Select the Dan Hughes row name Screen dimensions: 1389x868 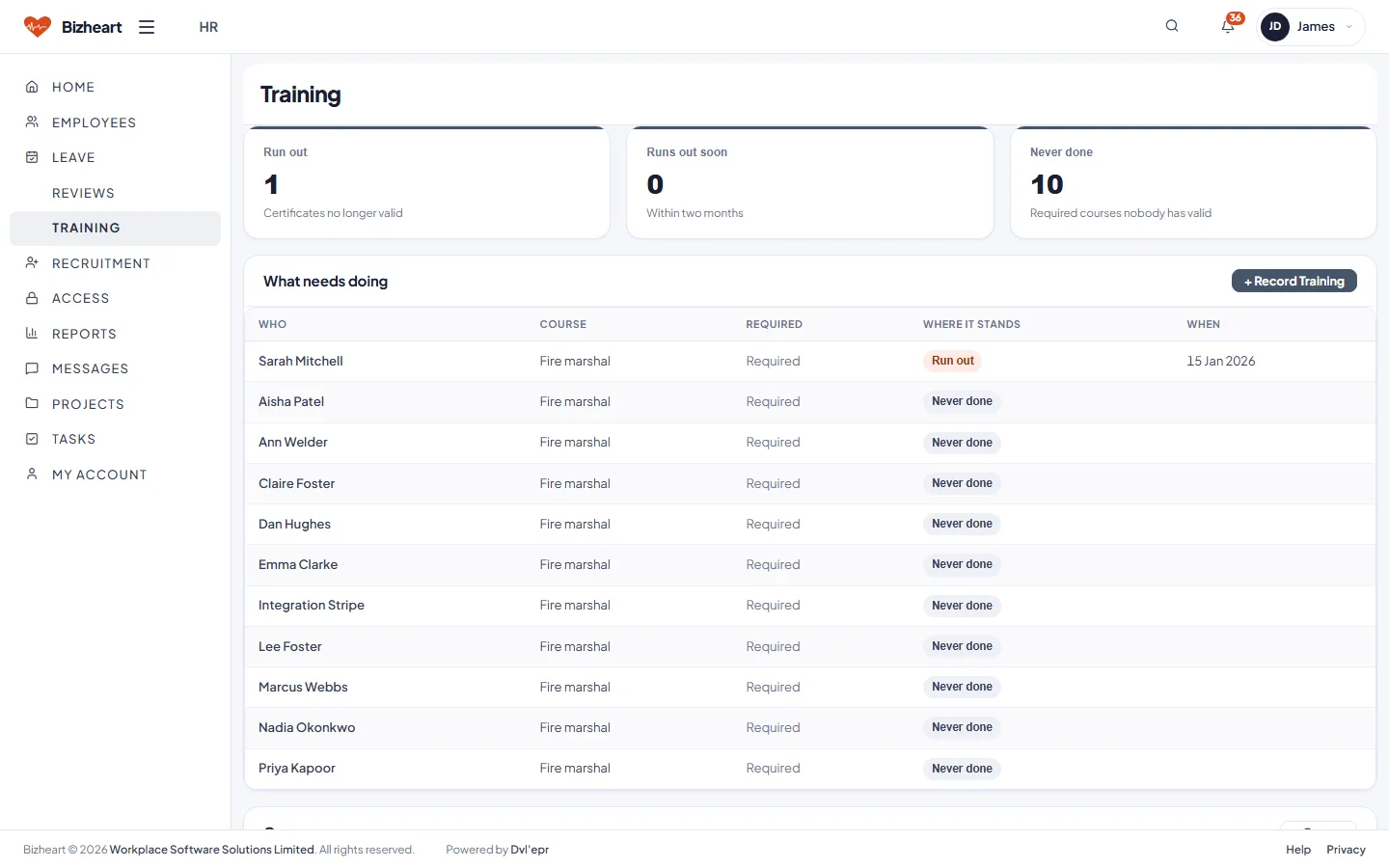[x=294, y=524]
